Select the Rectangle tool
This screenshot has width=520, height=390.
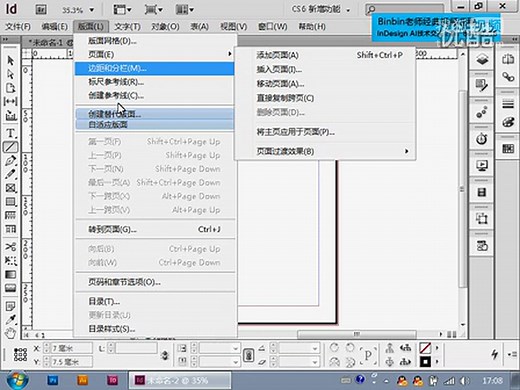coord(11,202)
